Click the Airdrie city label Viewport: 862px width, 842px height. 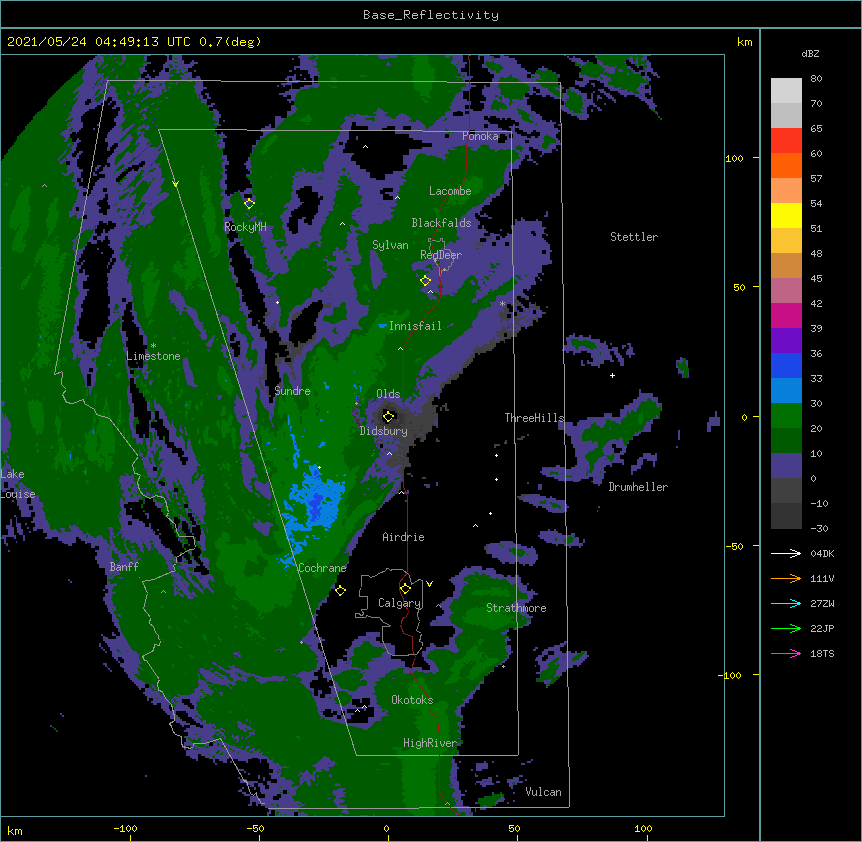[x=403, y=537]
